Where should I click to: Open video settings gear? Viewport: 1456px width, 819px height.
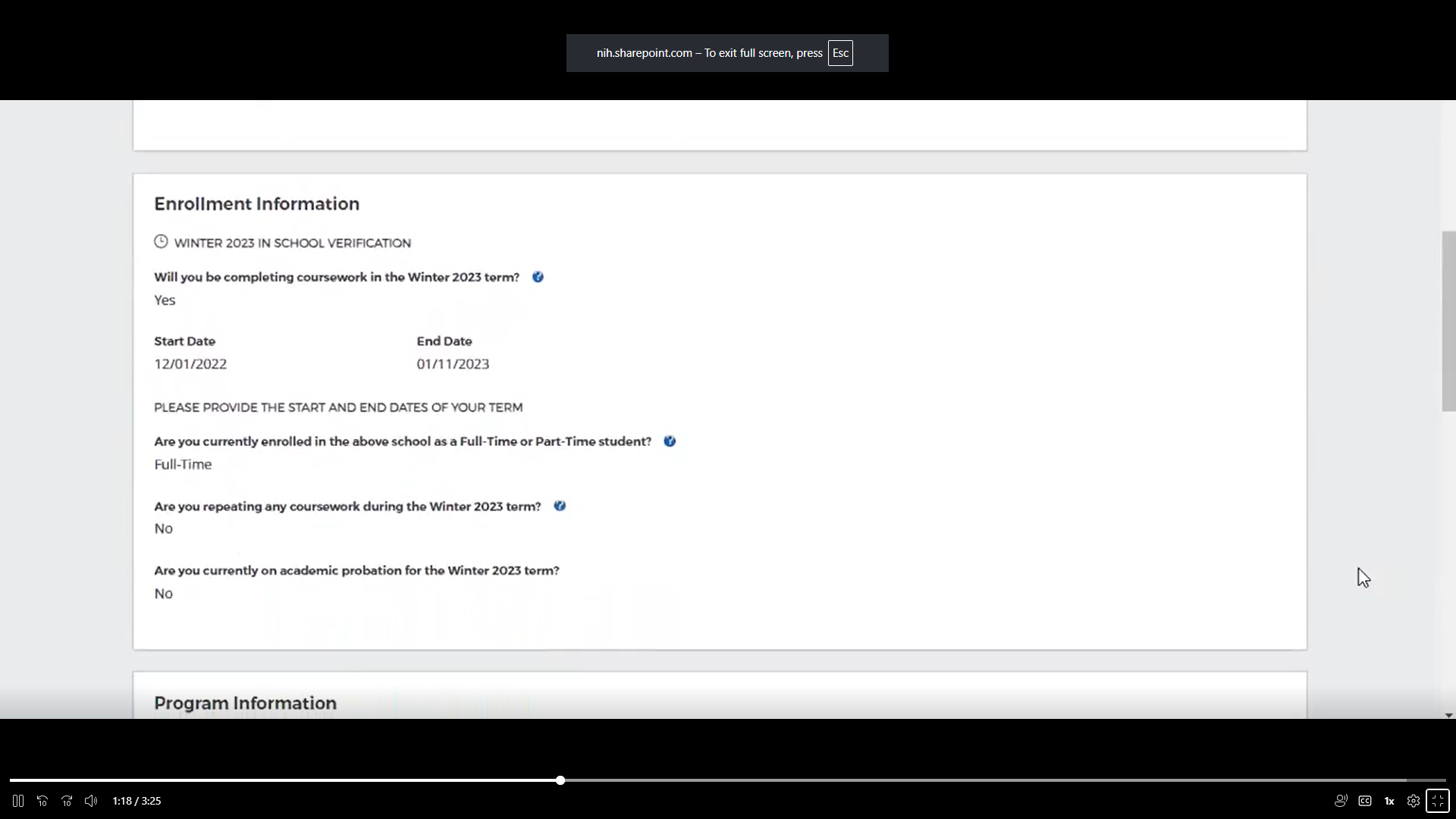(1414, 801)
